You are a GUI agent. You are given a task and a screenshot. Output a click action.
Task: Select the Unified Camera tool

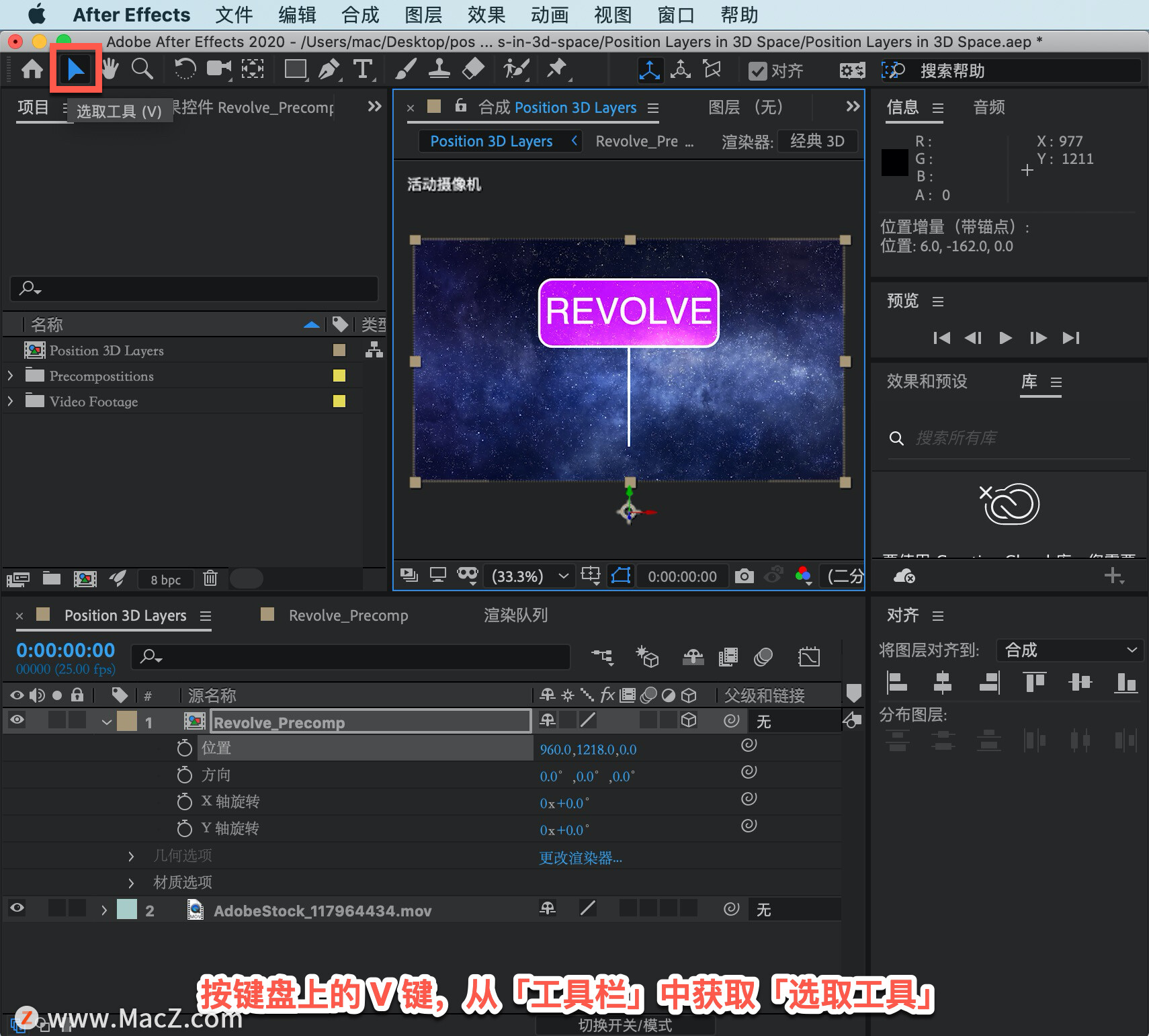(218, 69)
